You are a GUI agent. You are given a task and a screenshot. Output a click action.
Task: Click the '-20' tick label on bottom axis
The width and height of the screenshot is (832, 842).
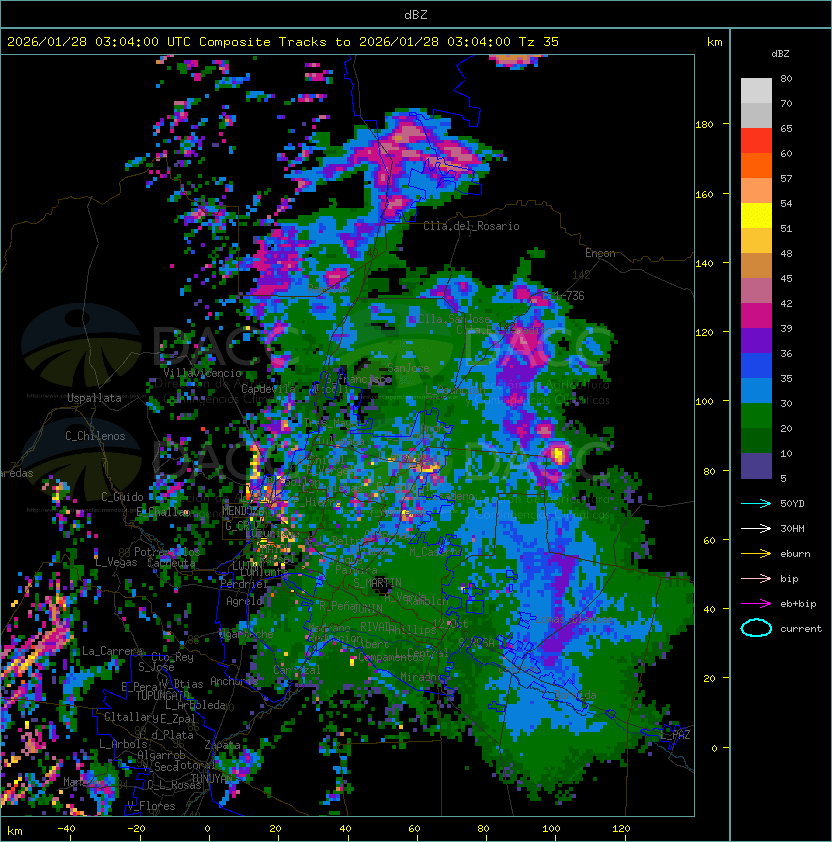point(136,829)
